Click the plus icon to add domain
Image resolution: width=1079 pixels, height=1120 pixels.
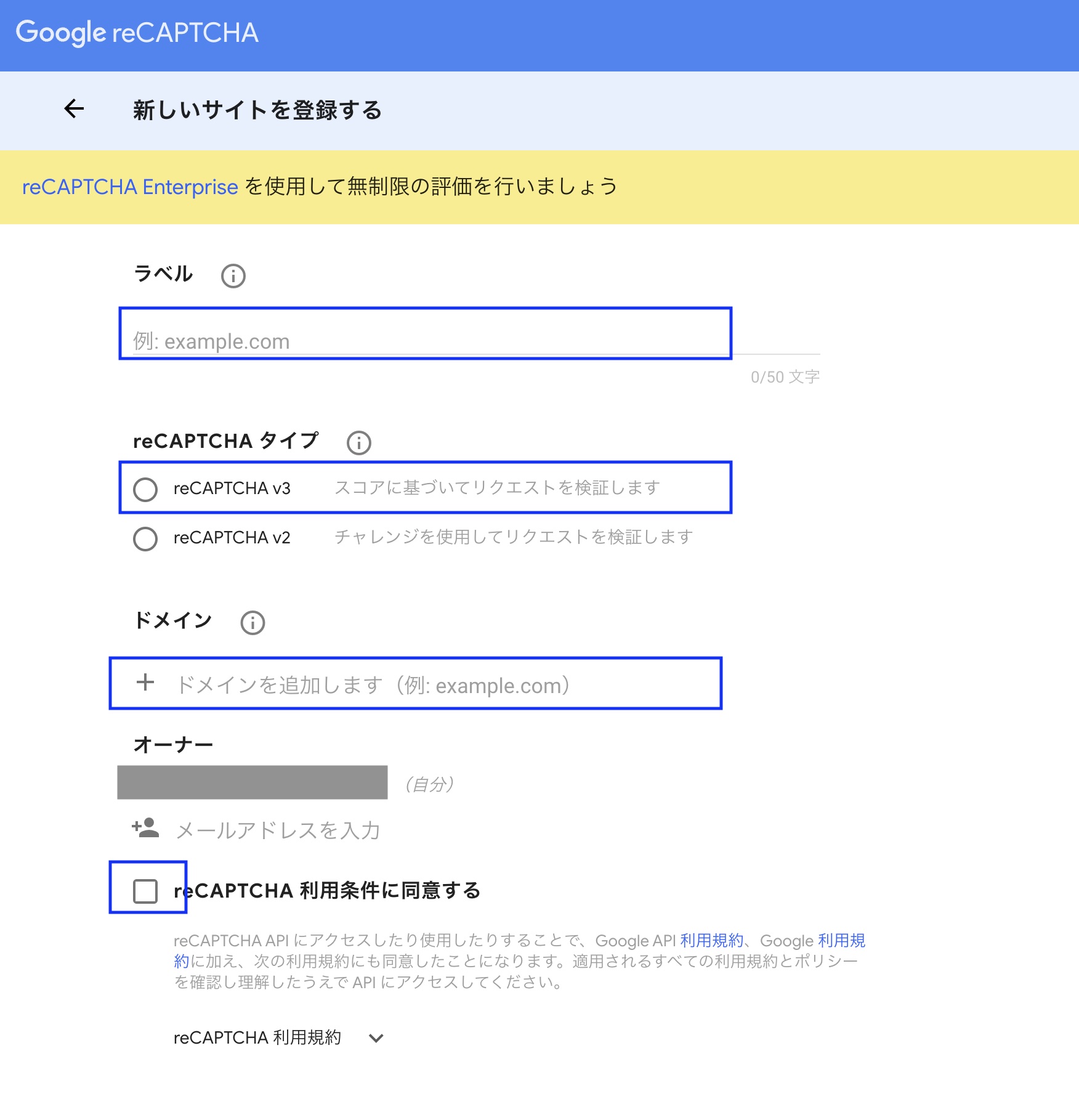pyautogui.click(x=145, y=683)
